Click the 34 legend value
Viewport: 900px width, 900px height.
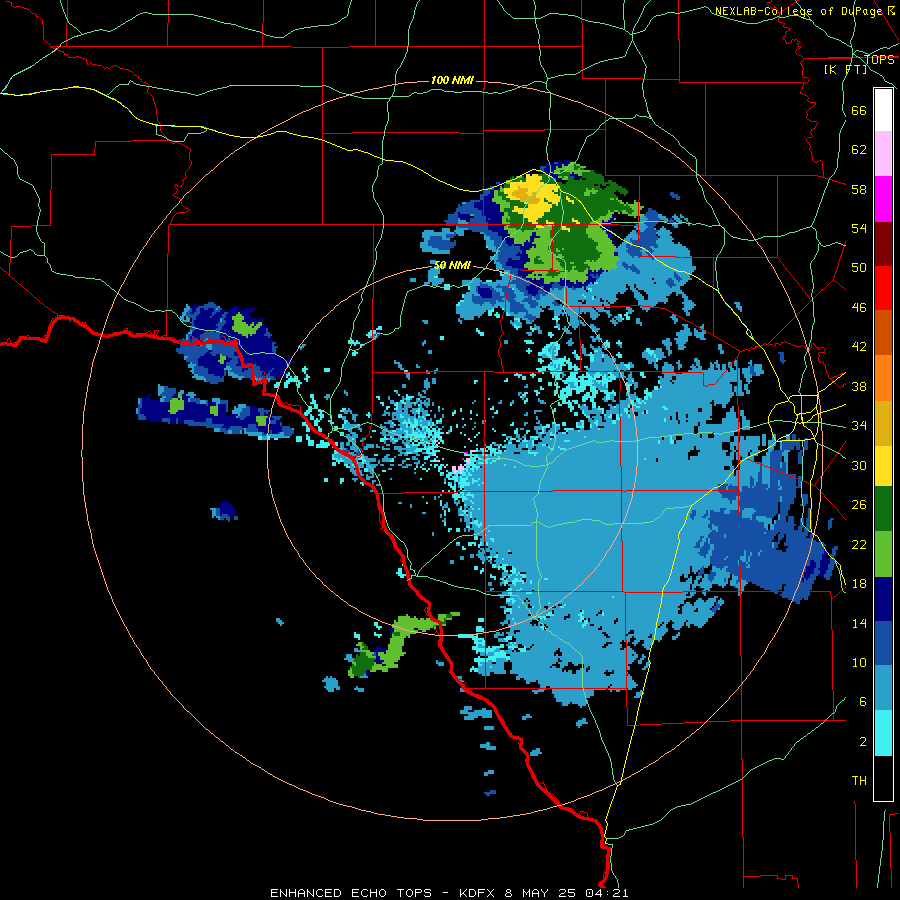(859, 426)
